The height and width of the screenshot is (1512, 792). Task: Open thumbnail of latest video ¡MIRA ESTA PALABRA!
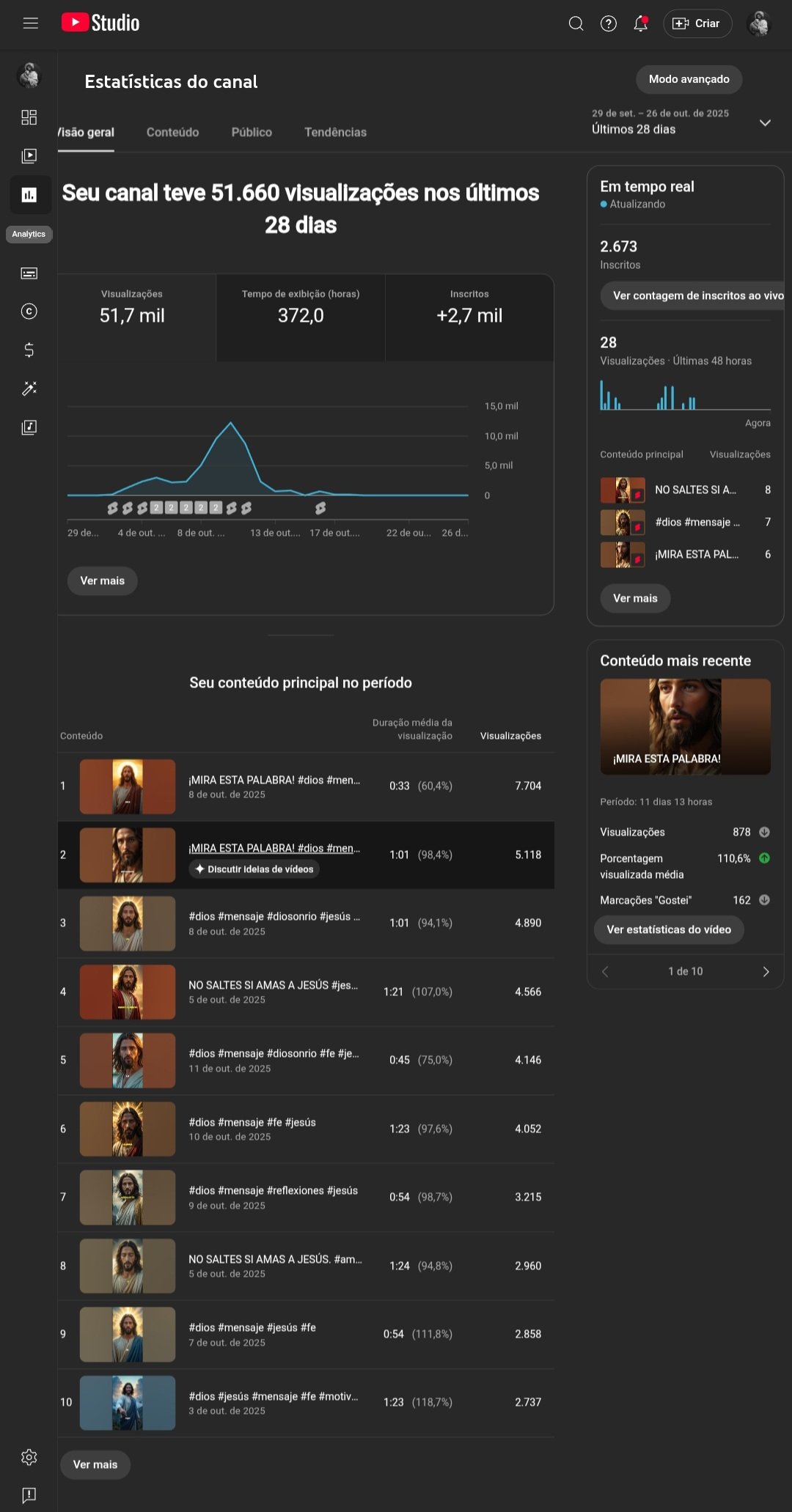coord(685,726)
